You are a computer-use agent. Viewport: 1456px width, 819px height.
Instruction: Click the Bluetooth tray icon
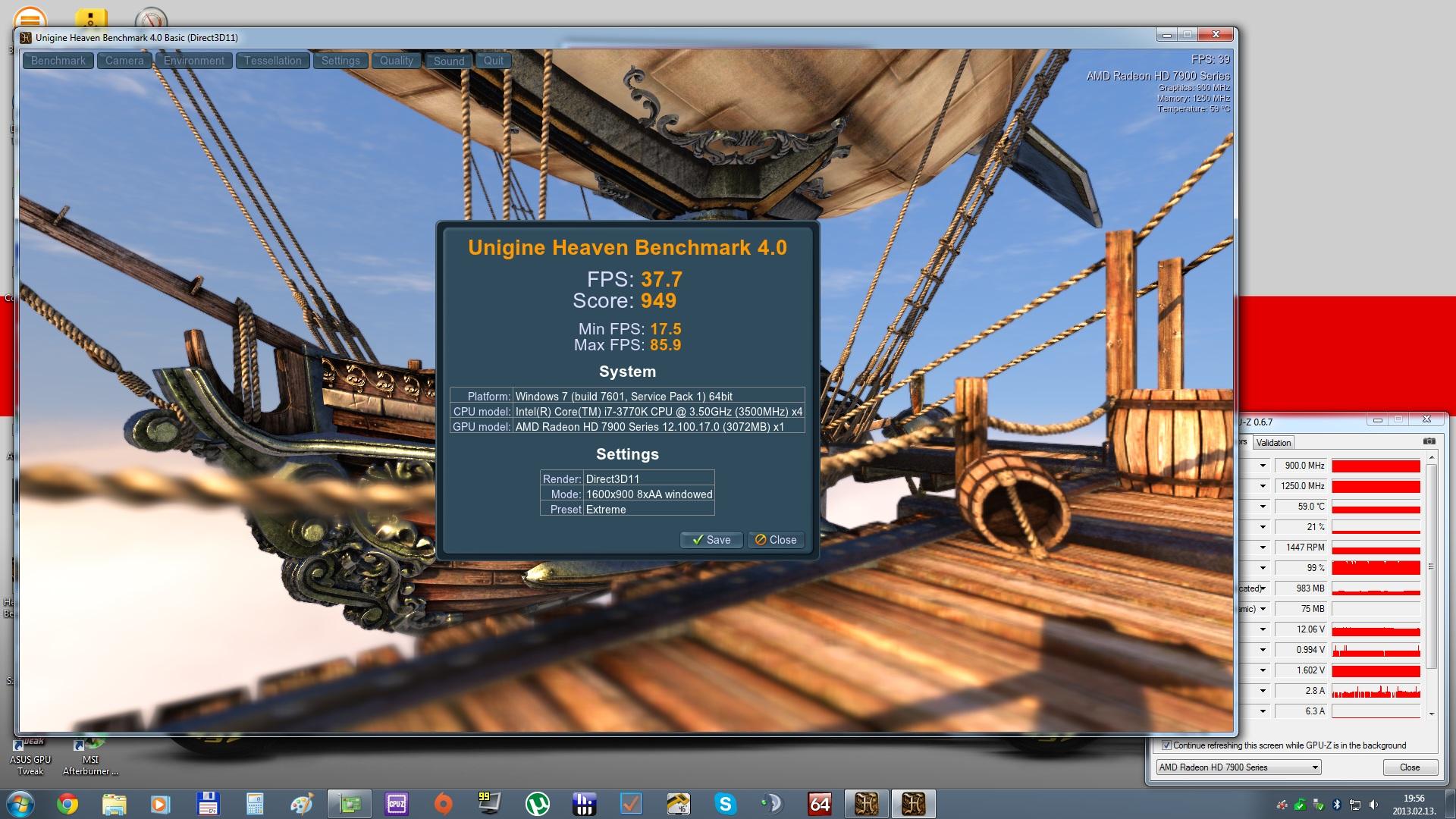pos(1337,805)
